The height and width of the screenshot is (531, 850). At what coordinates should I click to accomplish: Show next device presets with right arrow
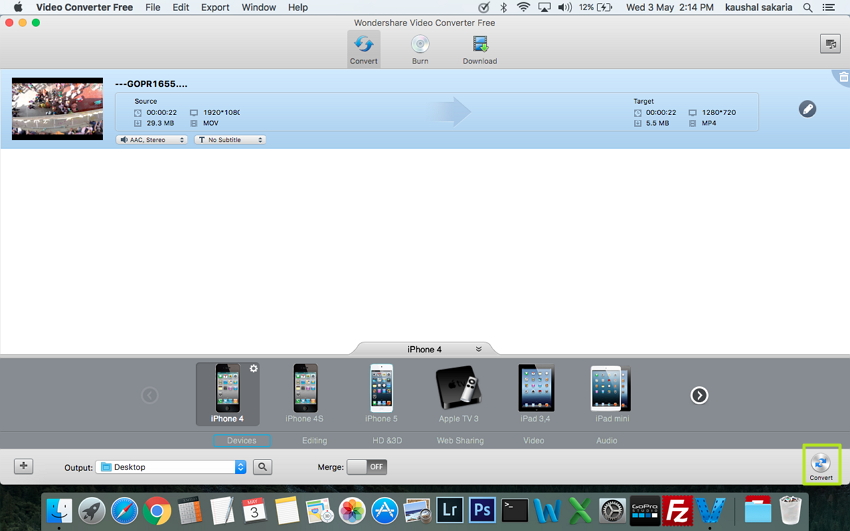[x=699, y=395]
